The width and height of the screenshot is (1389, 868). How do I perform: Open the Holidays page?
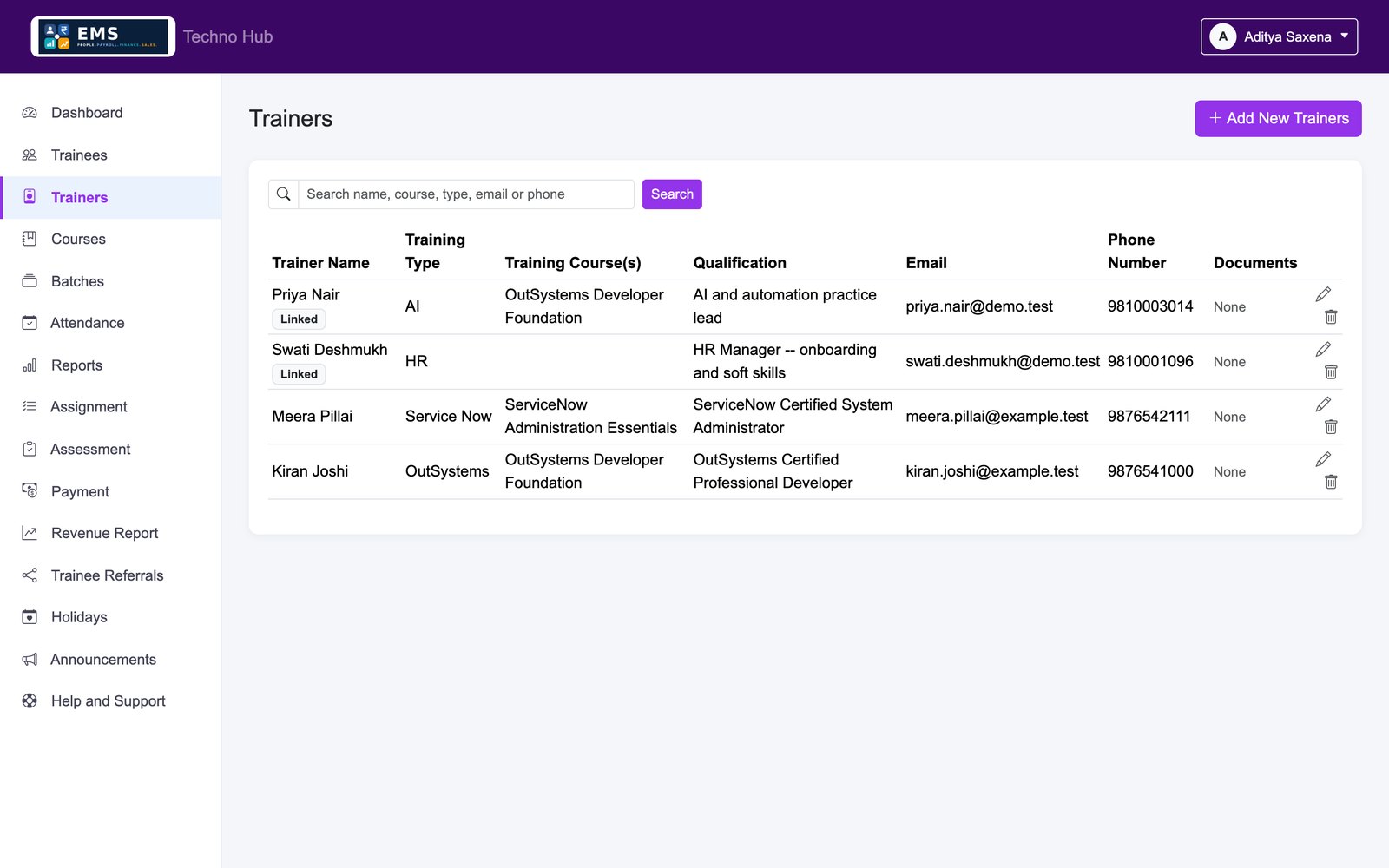(x=110, y=617)
